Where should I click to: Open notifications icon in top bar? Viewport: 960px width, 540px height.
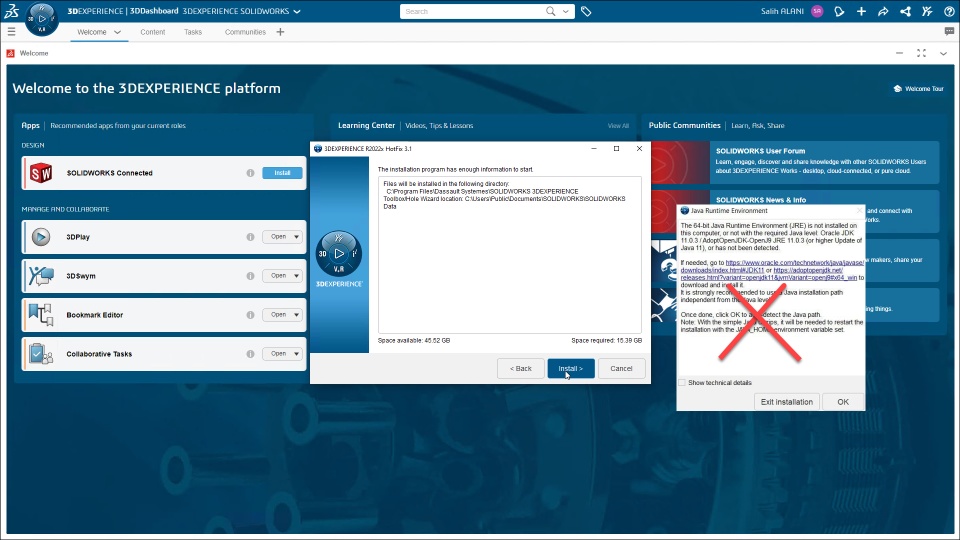[839, 11]
